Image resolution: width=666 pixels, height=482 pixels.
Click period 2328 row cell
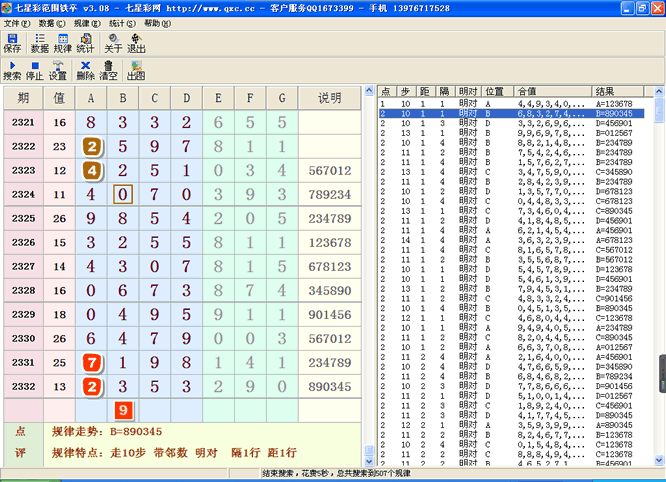point(23,290)
